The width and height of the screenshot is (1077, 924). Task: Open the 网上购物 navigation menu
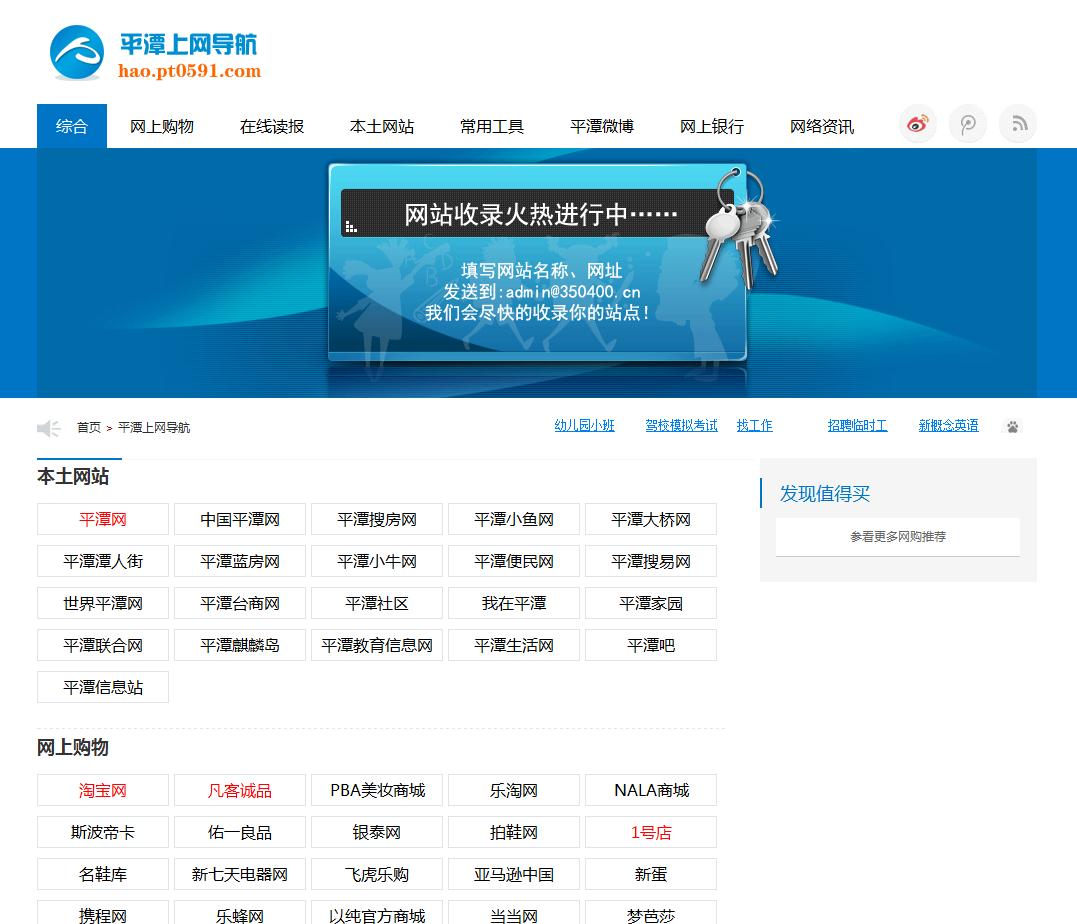pyautogui.click(x=161, y=125)
